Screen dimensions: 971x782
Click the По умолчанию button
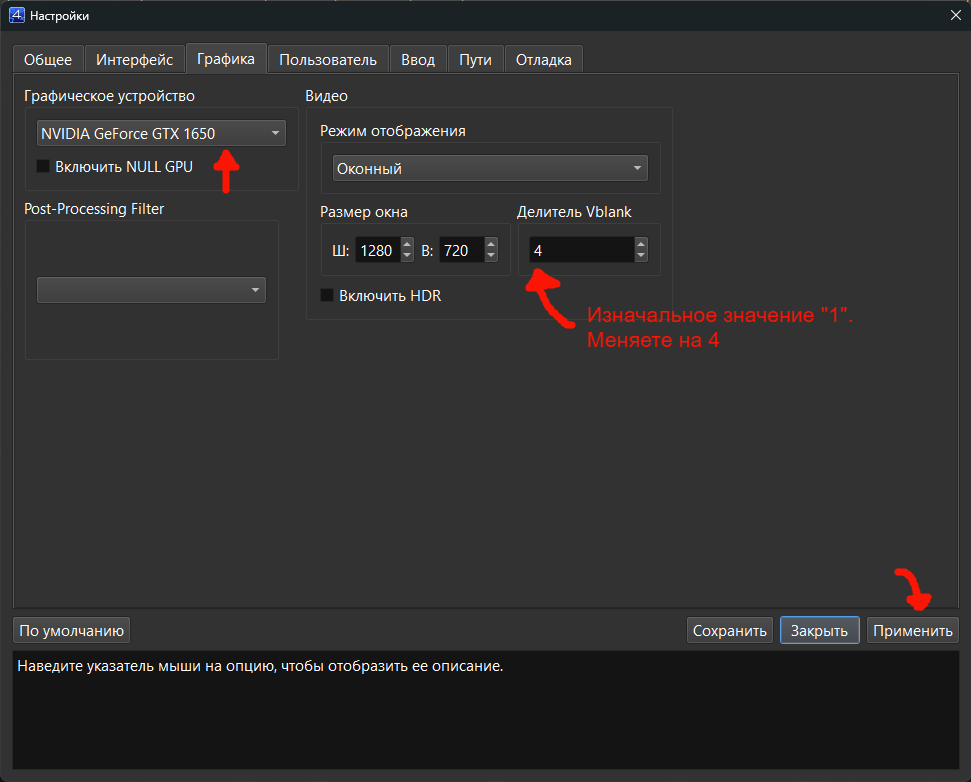71,630
